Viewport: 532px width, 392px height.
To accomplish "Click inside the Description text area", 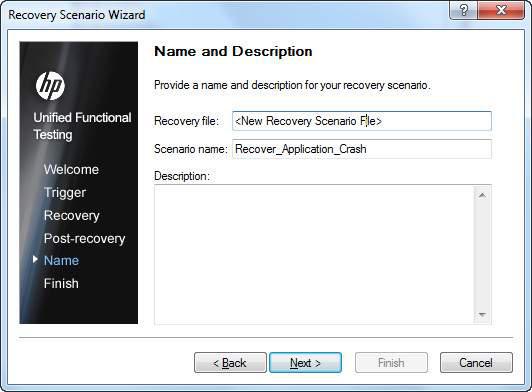I will coord(314,255).
